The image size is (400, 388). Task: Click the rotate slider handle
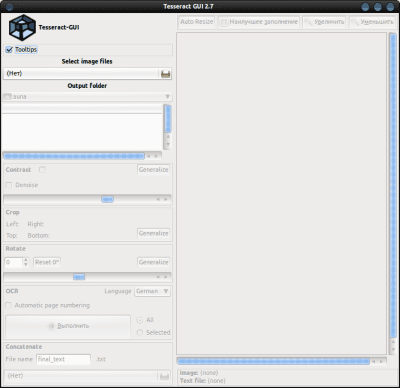79,277
